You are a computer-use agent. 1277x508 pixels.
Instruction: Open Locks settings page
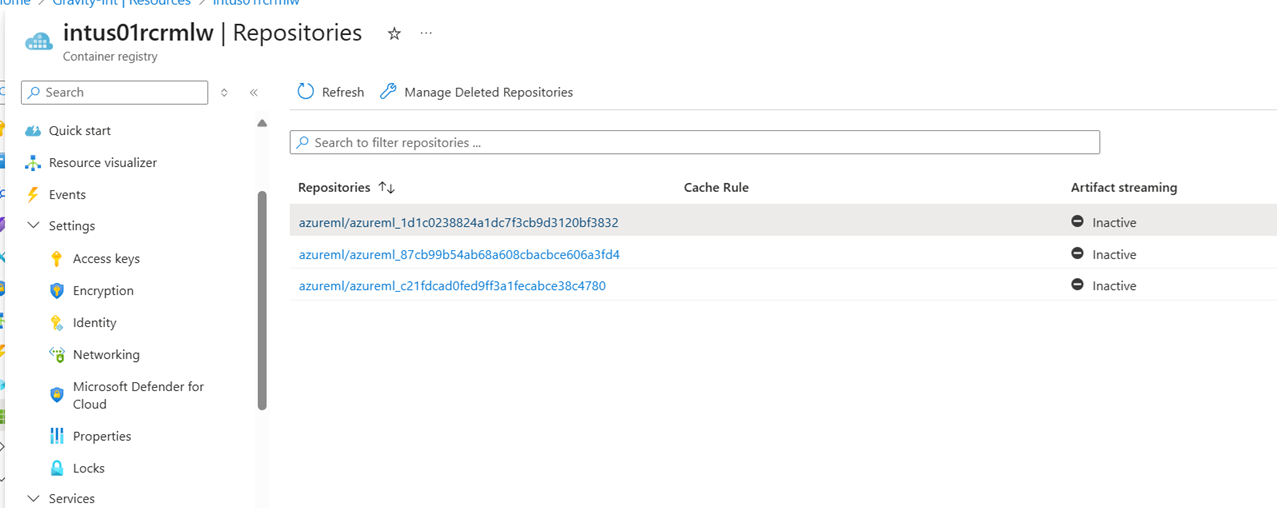click(x=89, y=469)
